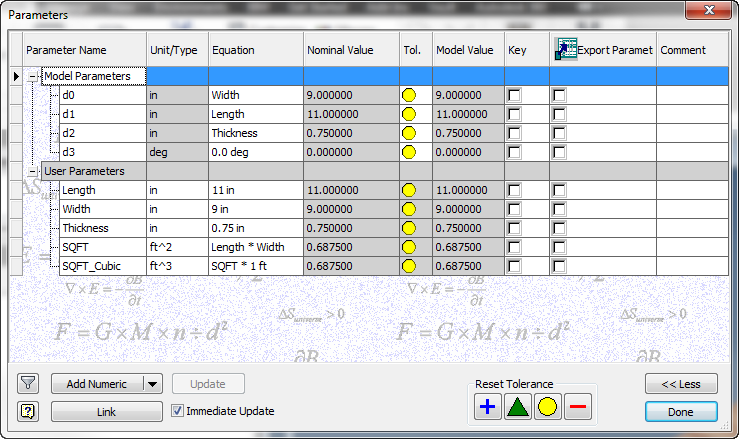The width and height of the screenshot is (739, 439).
Task: Click the ft^3 unit cell for SQFT_Cubic
Action: [178, 266]
